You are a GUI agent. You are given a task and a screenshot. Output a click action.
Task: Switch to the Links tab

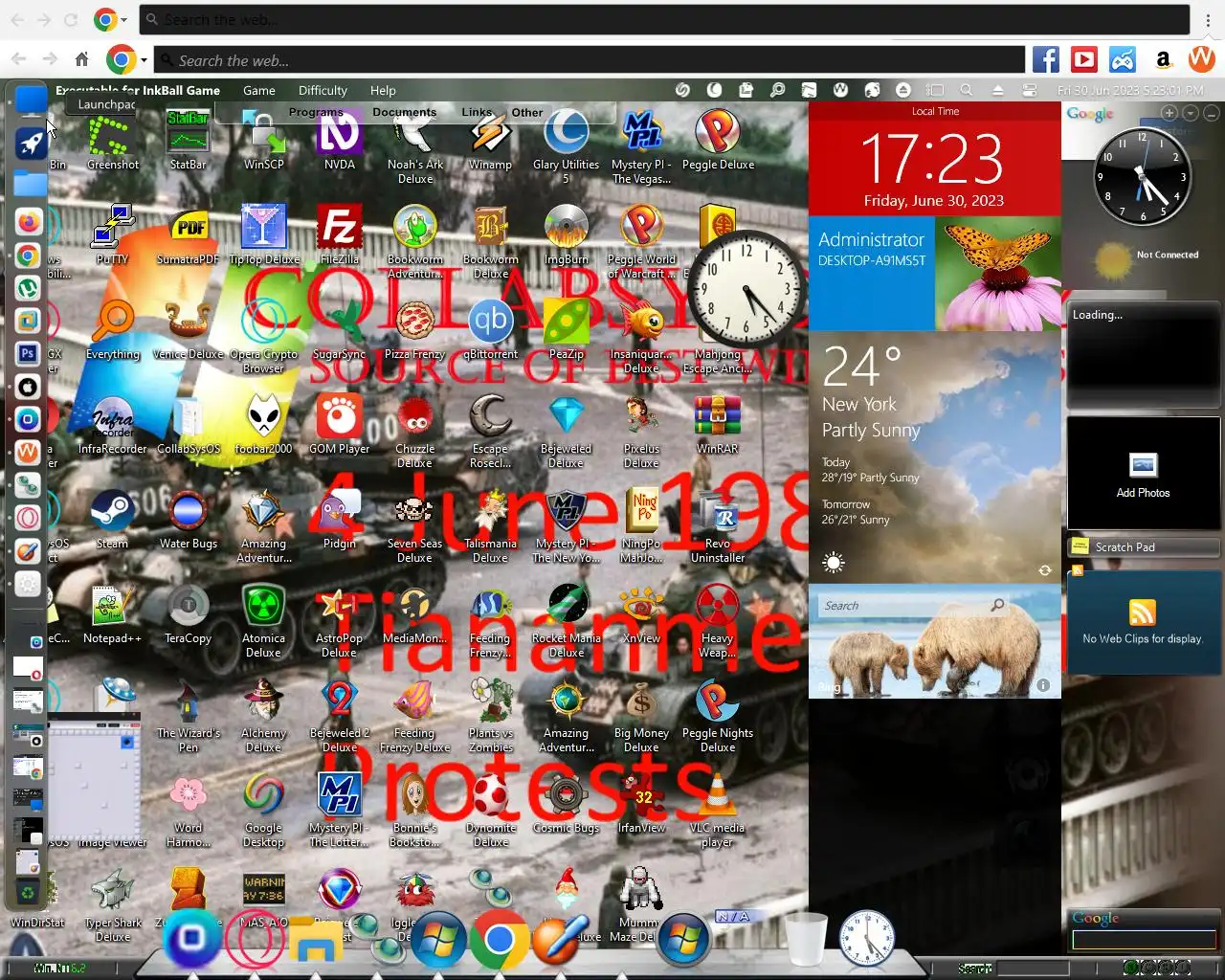476,112
